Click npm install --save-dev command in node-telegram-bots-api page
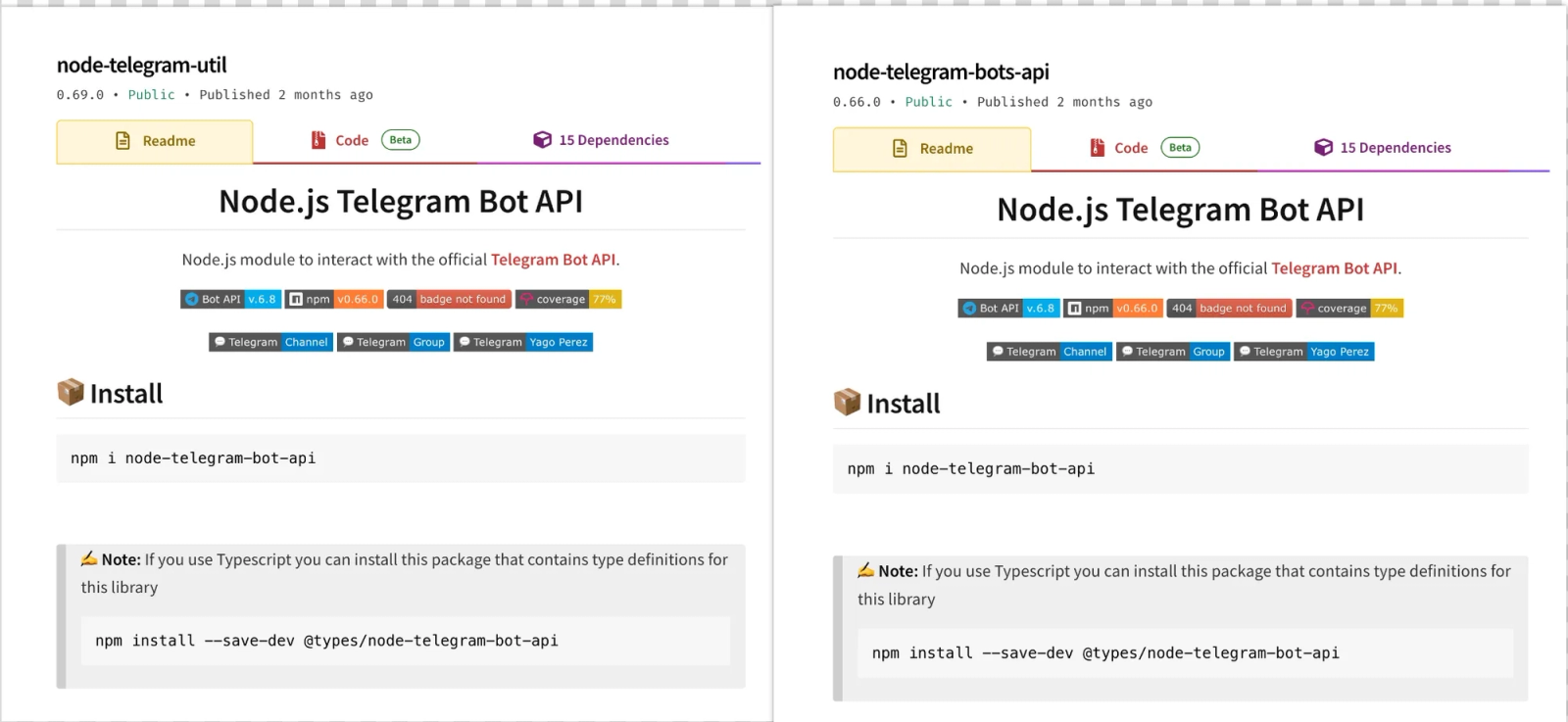1568x722 pixels. click(x=1186, y=653)
